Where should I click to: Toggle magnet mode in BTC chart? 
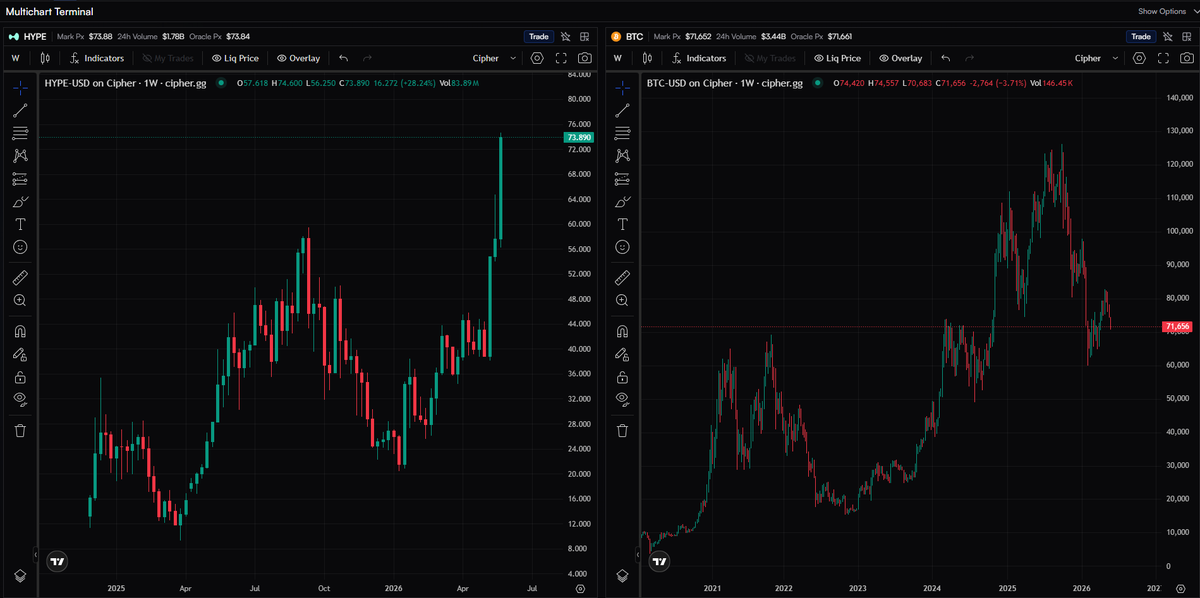622,331
